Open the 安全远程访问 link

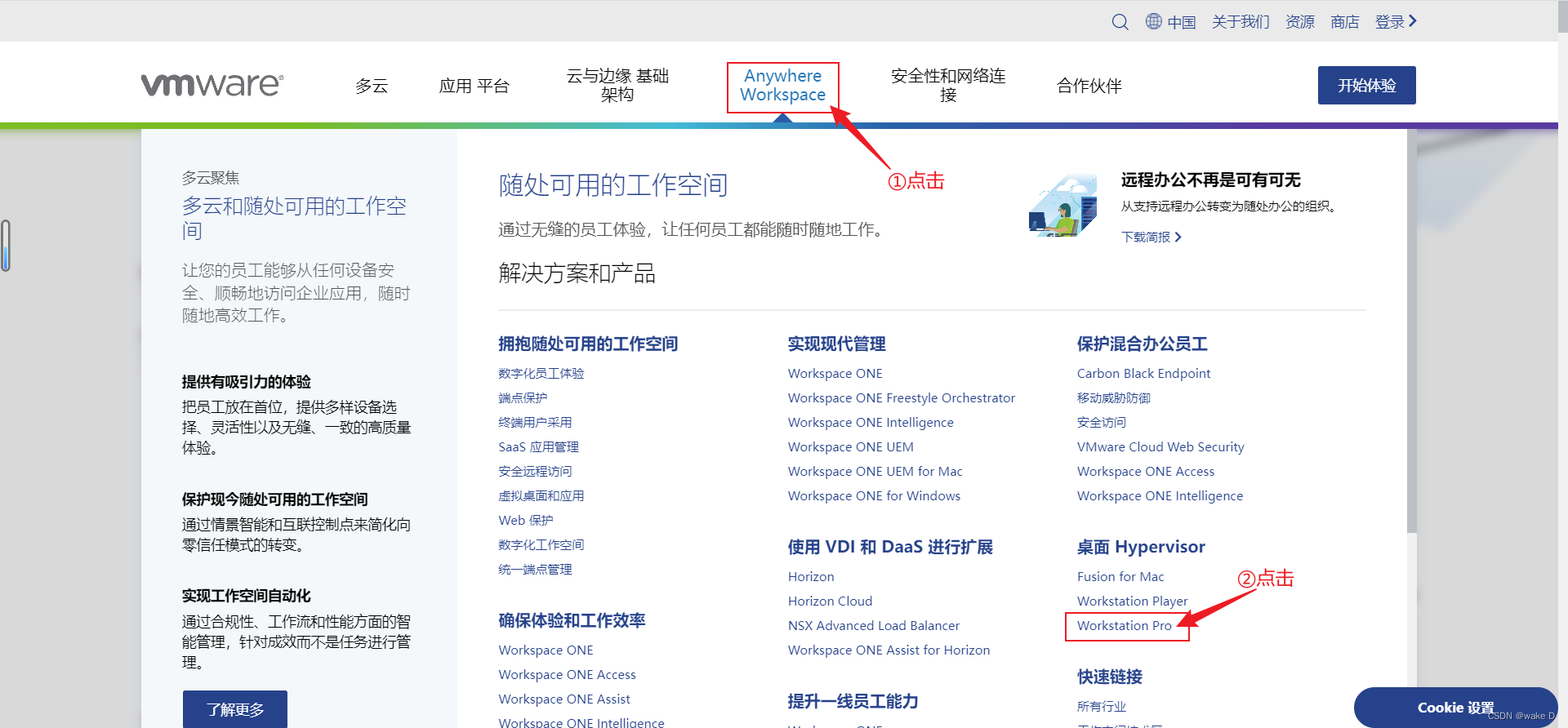pos(535,471)
